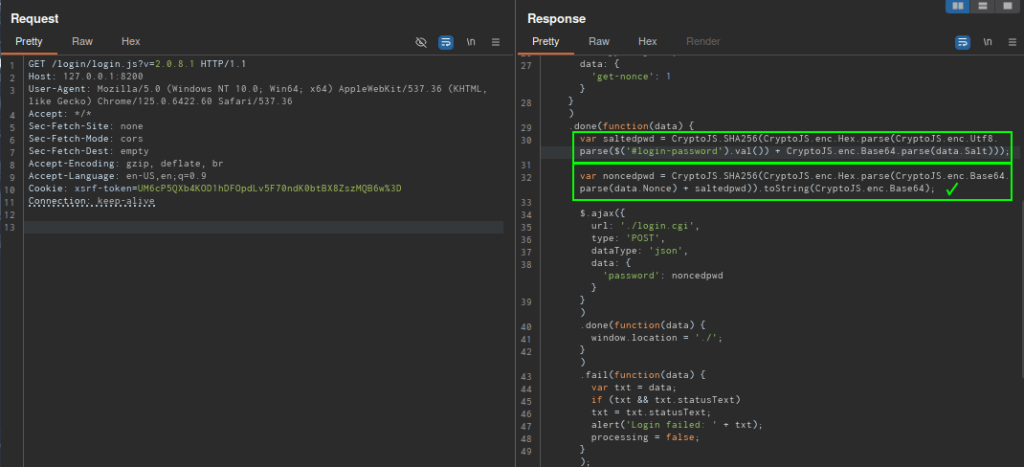1024x467 pixels.
Task: Select Hex tab in Request panel
Action: (x=131, y=42)
